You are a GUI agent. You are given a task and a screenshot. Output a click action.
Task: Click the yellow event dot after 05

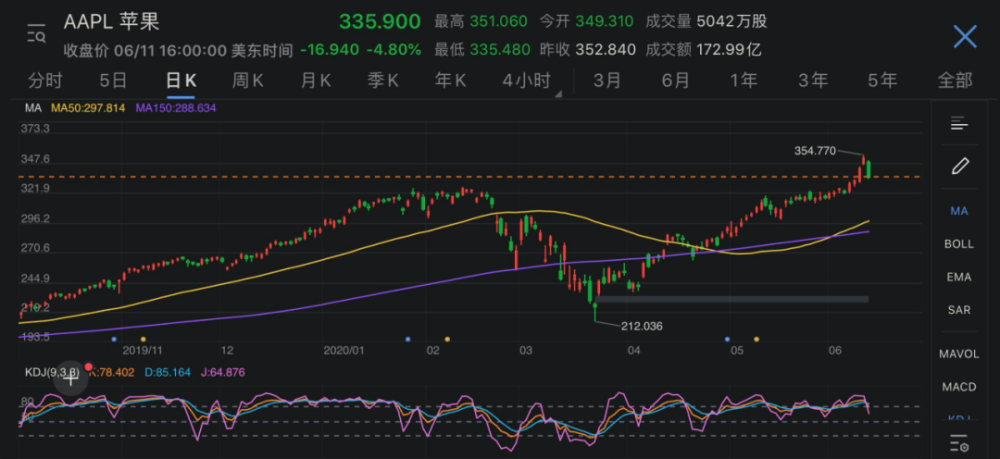click(756, 339)
